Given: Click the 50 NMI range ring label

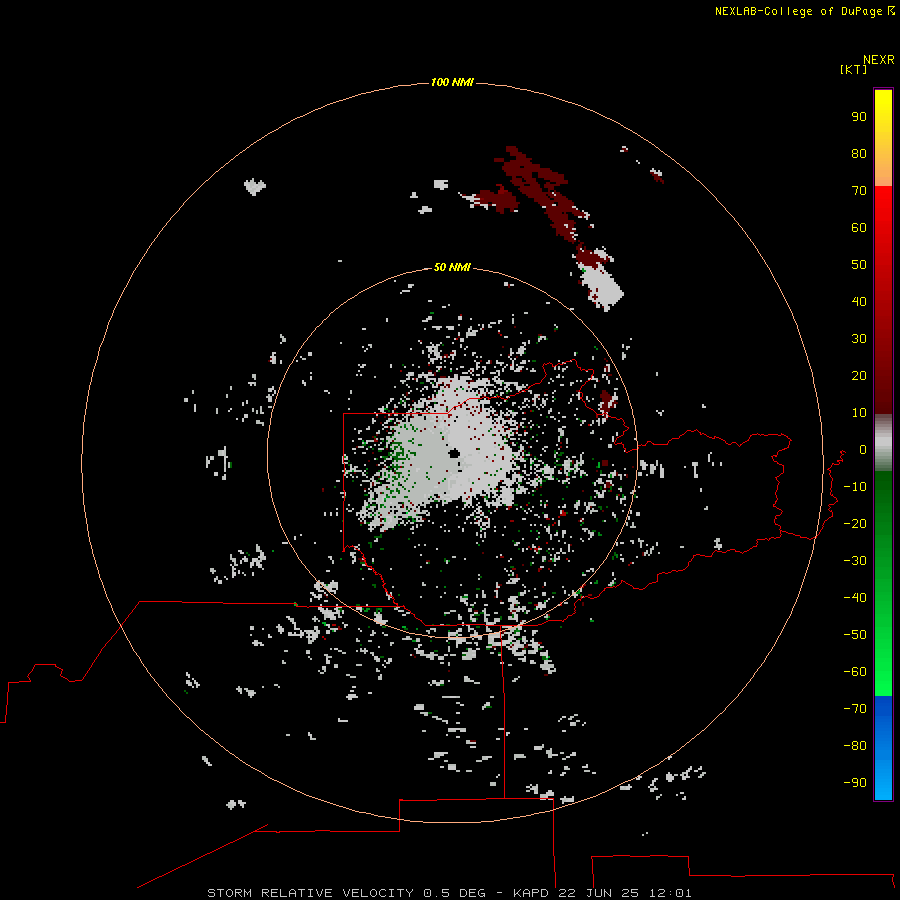Looking at the screenshot, I should coord(452,267).
